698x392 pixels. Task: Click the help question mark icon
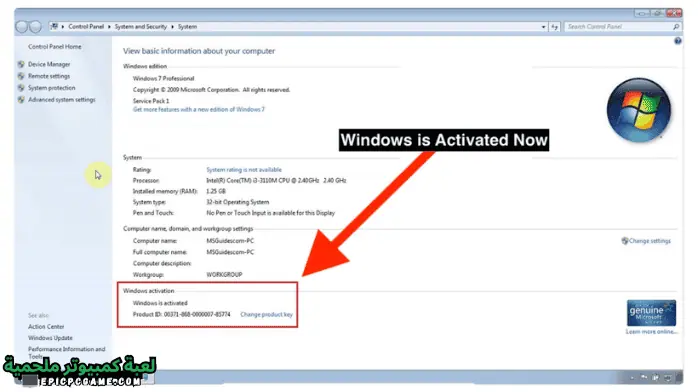(678, 41)
